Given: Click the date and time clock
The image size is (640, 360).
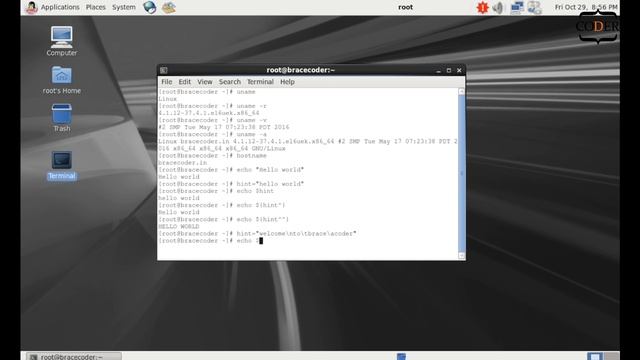Looking at the screenshot, I should [586, 7].
